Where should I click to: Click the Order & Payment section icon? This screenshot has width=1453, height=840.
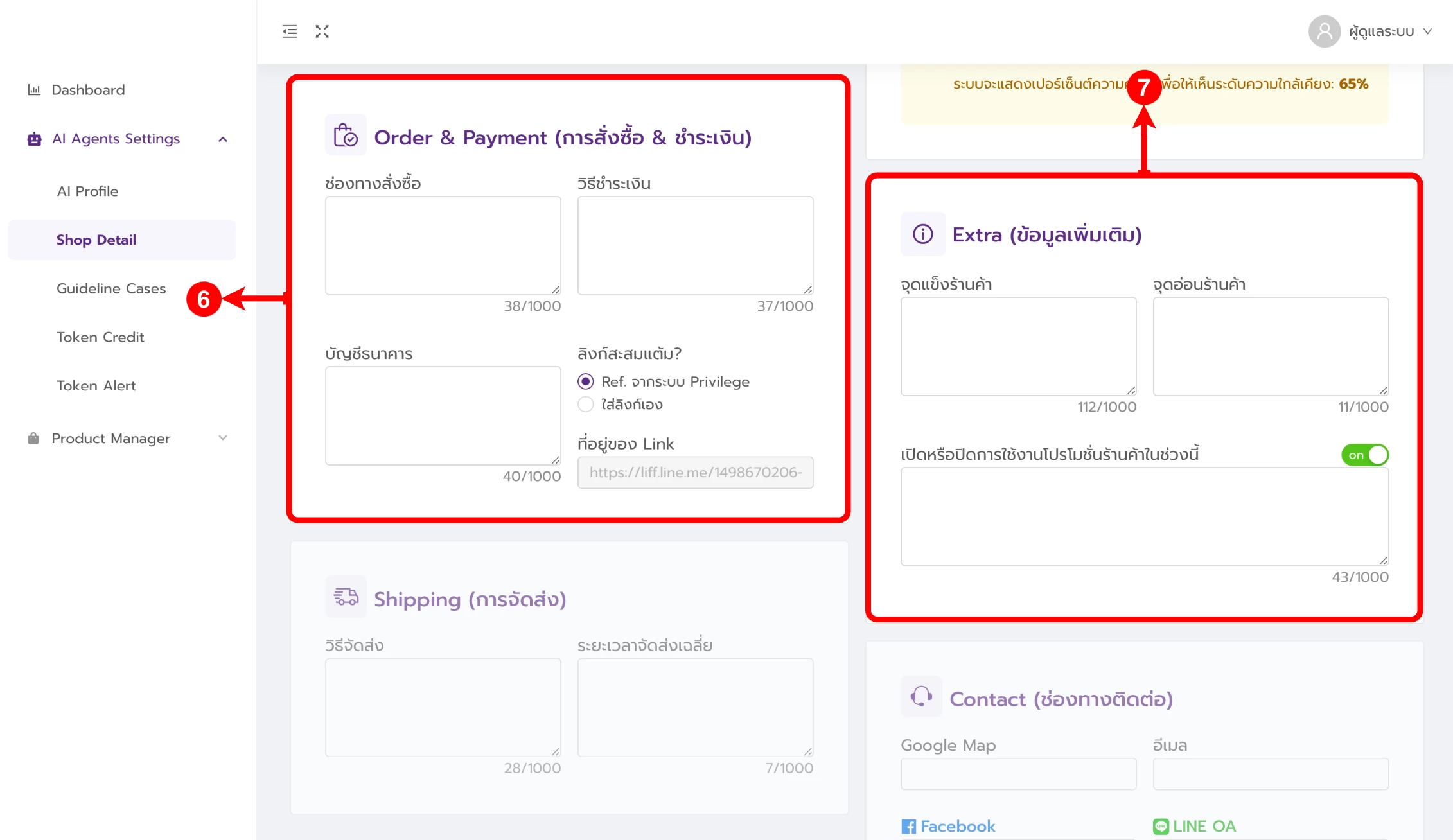point(346,136)
